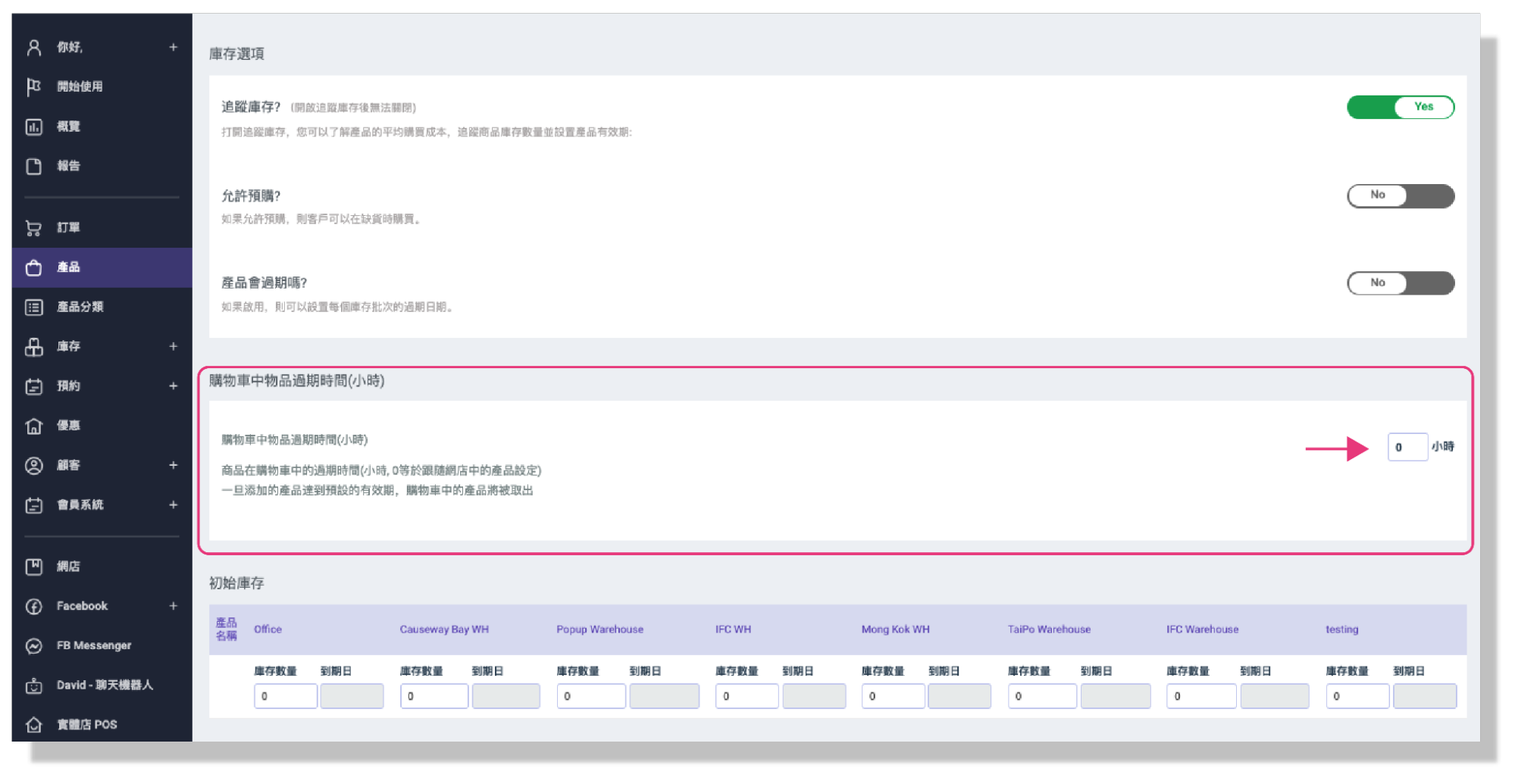Click the FB Messenger icon

(33, 646)
